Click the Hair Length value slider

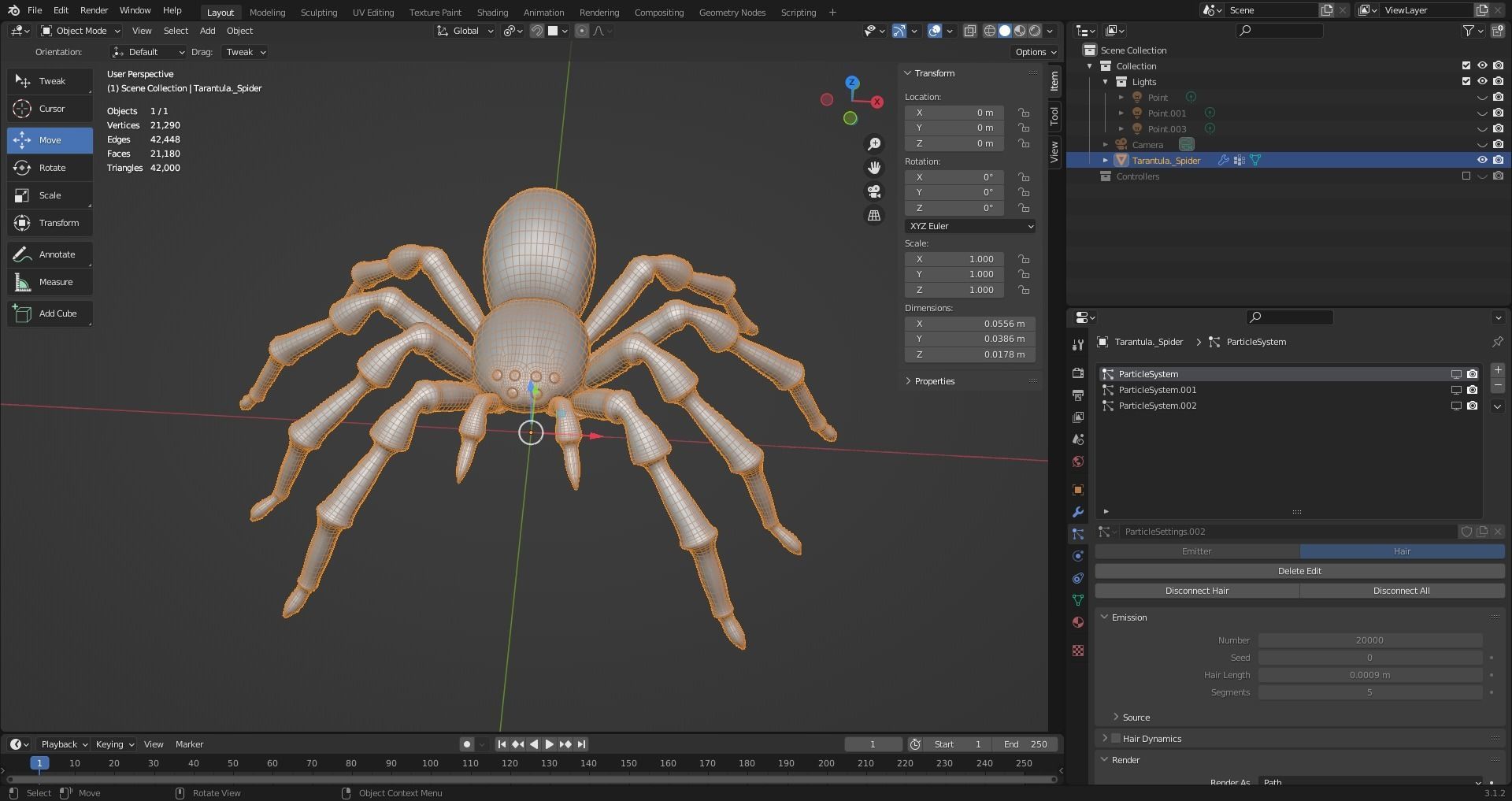tap(1370, 675)
